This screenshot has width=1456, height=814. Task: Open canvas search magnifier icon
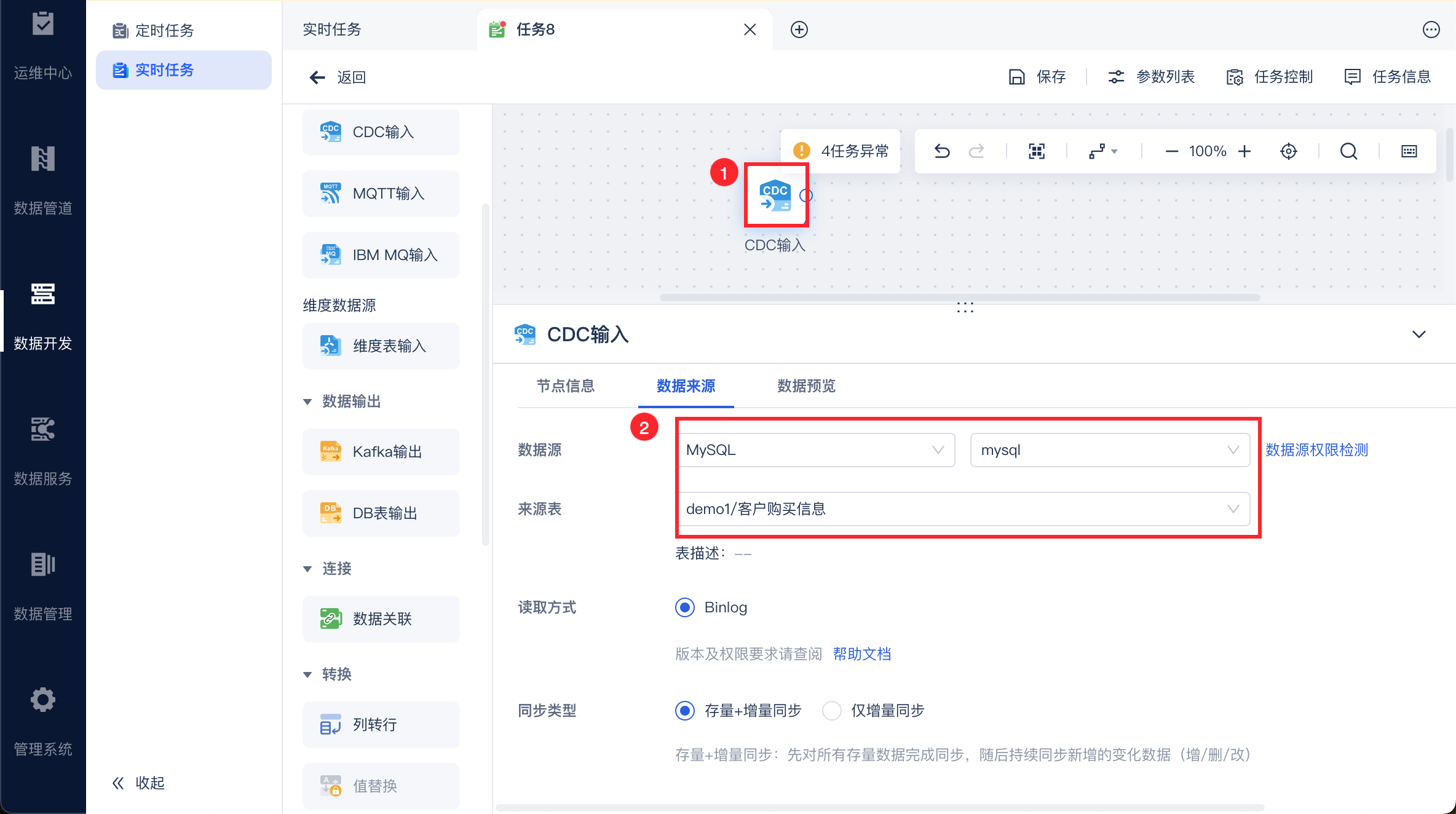[x=1348, y=151]
